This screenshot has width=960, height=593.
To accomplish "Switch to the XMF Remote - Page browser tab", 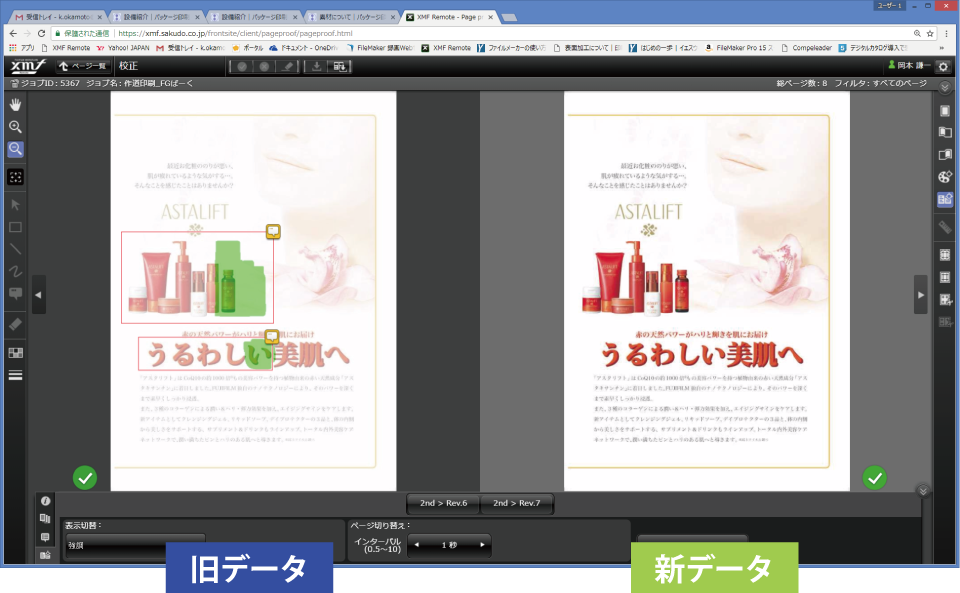I will (x=449, y=17).
